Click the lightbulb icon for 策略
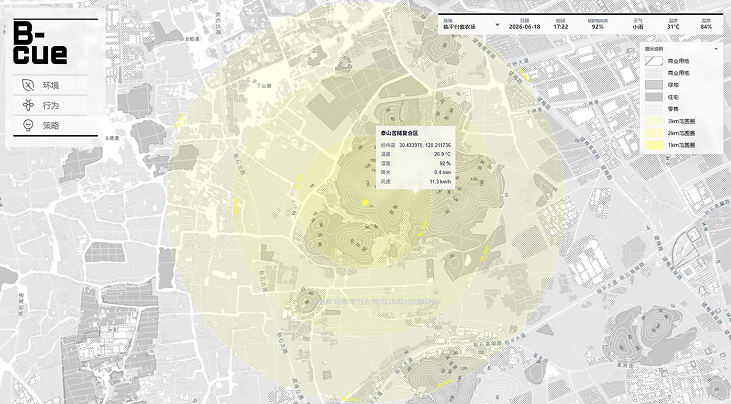731x404 pixels. point(28,125)
